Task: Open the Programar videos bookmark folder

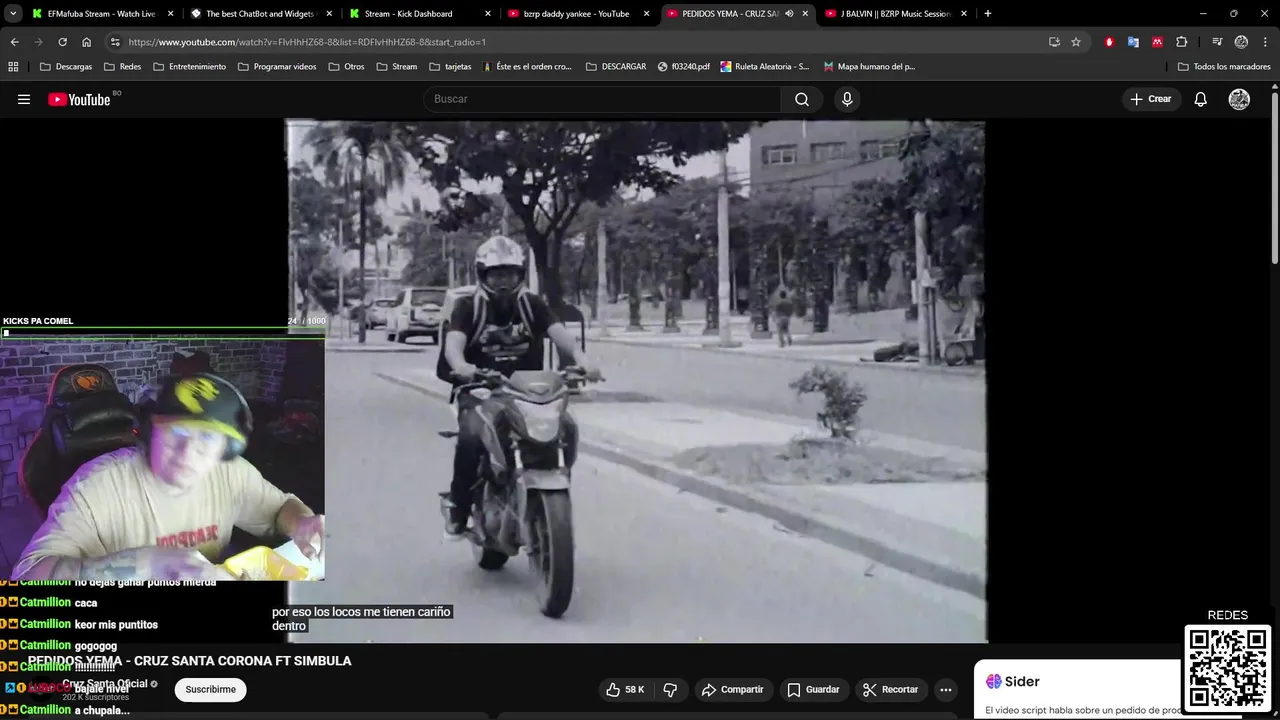Action: (x=278, y=67)
